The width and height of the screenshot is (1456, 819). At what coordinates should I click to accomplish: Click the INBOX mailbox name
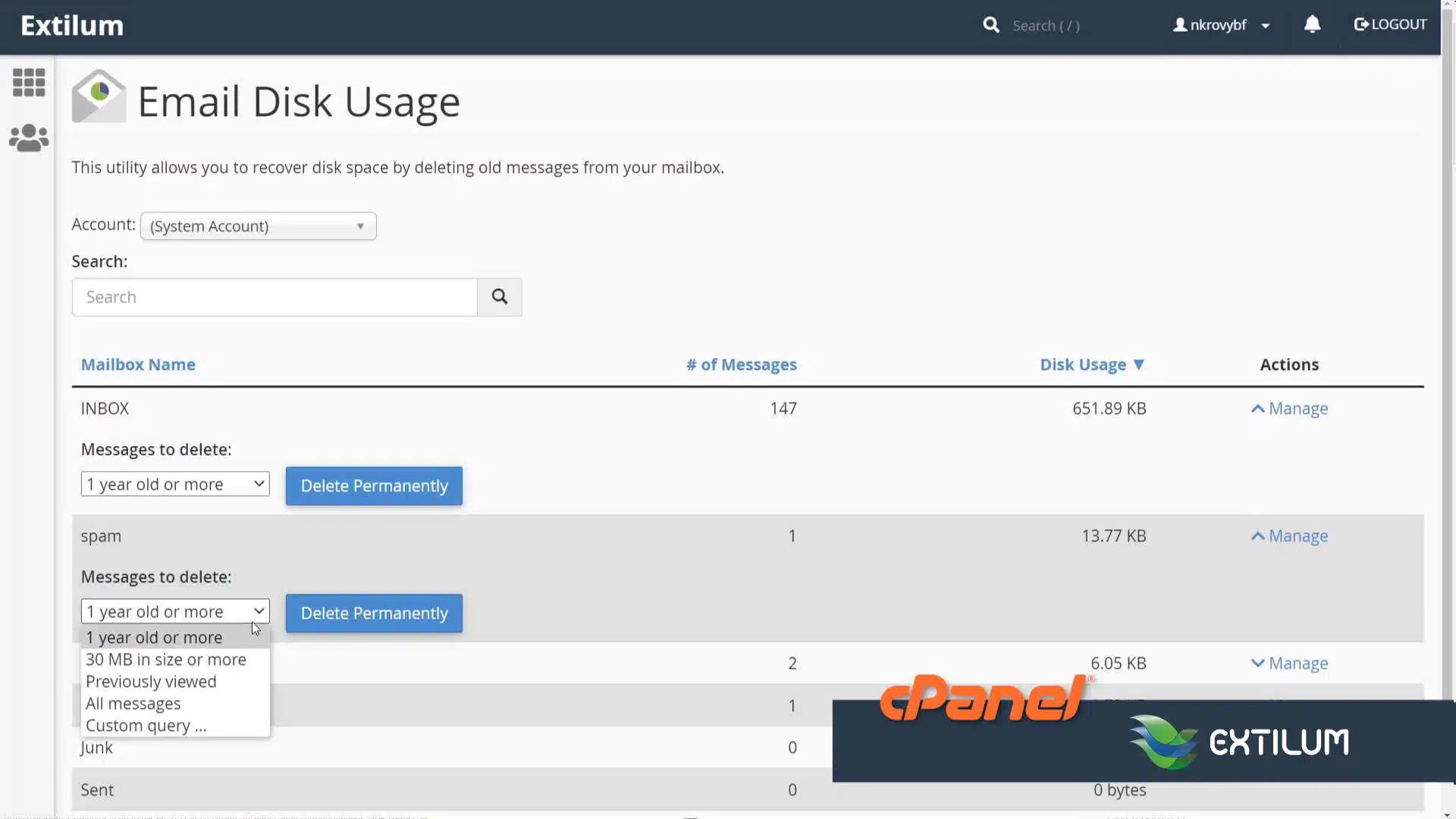pos(105,409)
